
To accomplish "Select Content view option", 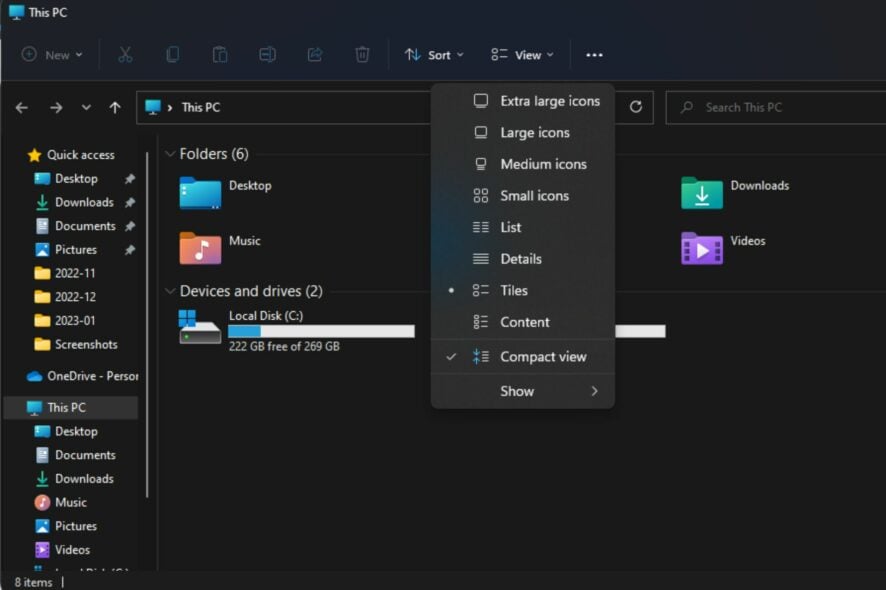I will click(x=523, y=322).
